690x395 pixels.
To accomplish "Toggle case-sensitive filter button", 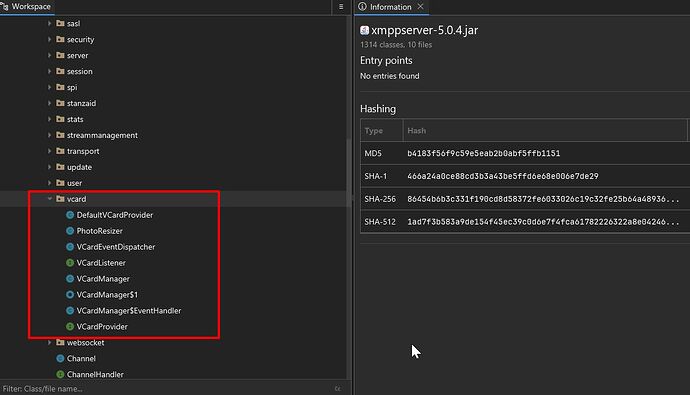I will (338, 388).
